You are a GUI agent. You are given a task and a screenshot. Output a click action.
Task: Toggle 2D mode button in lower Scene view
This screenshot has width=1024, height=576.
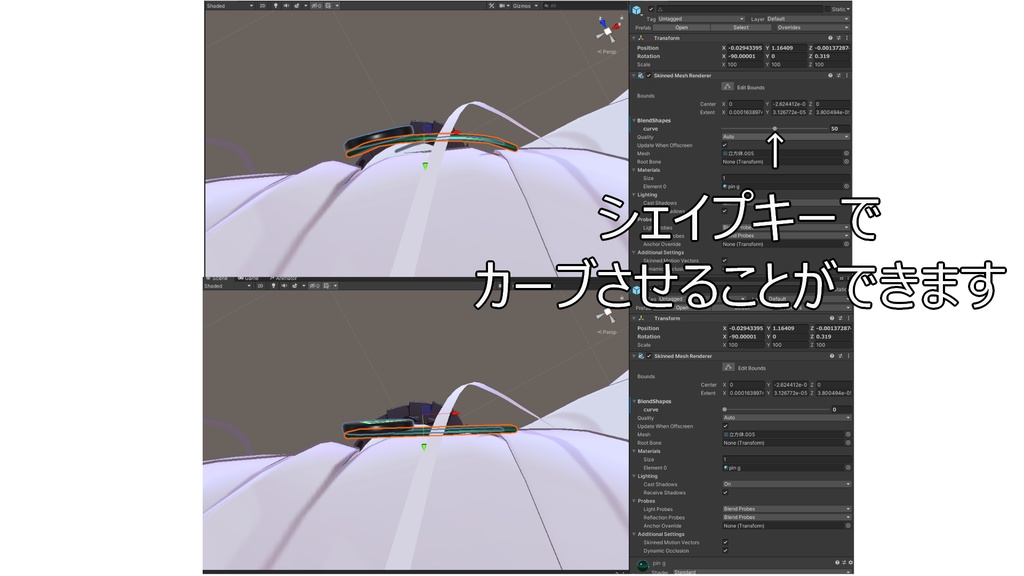260,285
